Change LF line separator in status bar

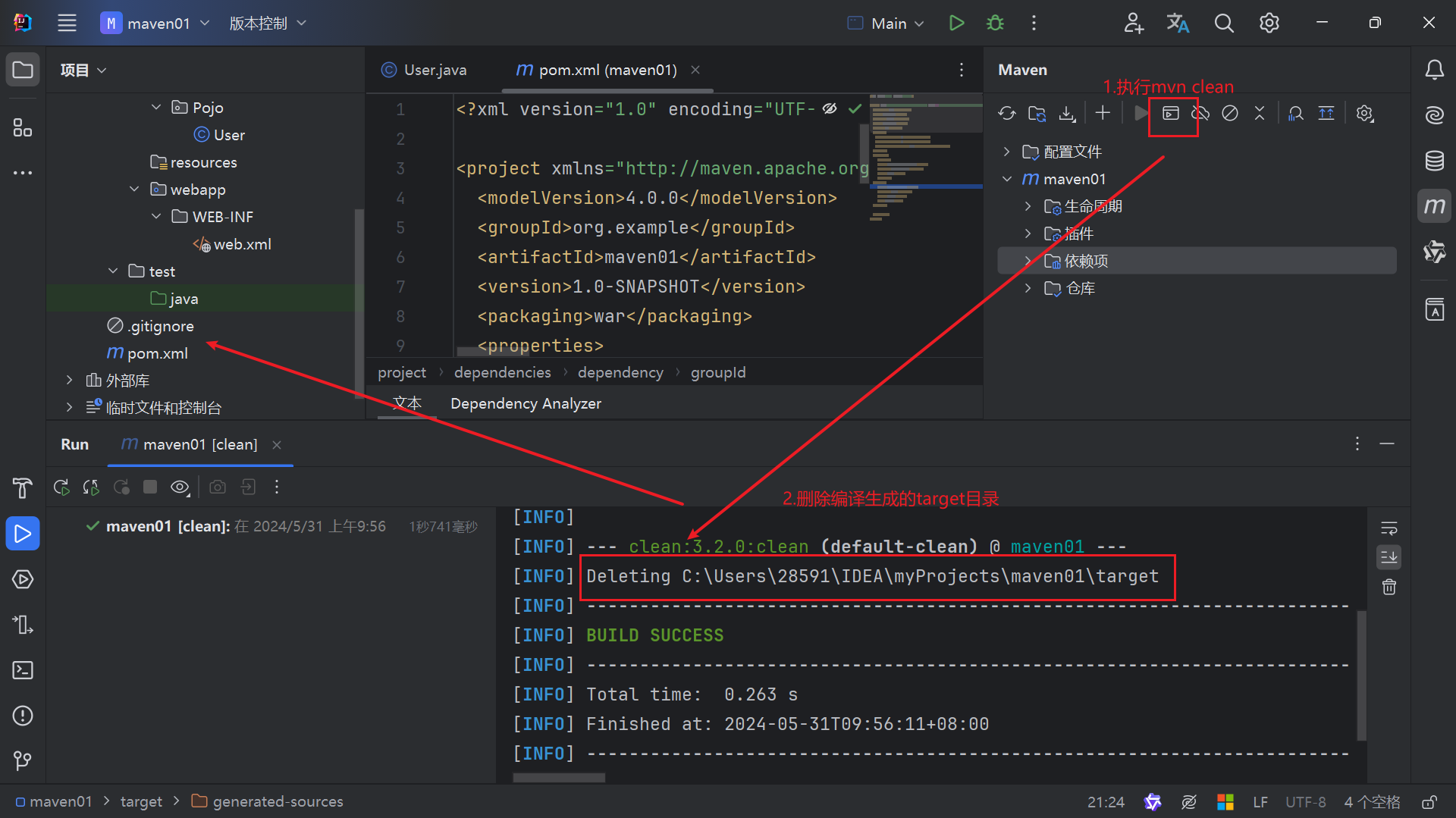point(1260,802)
